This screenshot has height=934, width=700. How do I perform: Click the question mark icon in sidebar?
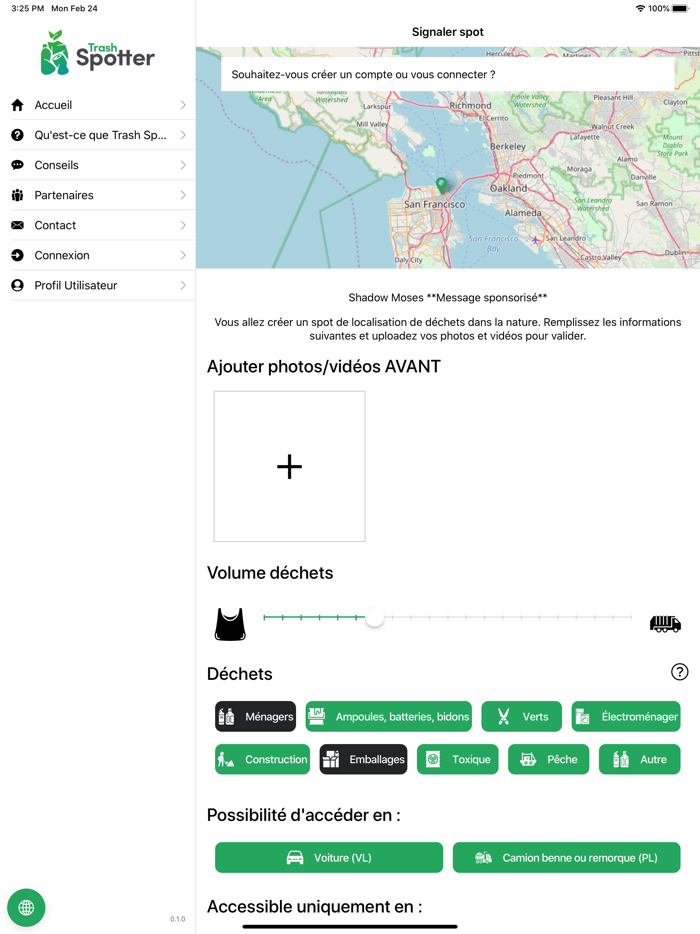[17, 135]
